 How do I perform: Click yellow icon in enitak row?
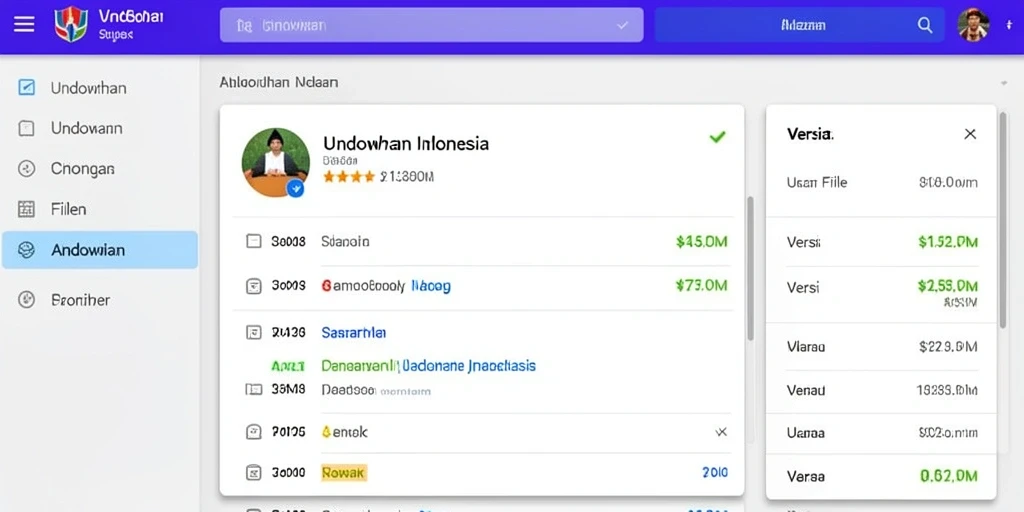(x=326, y=432)
